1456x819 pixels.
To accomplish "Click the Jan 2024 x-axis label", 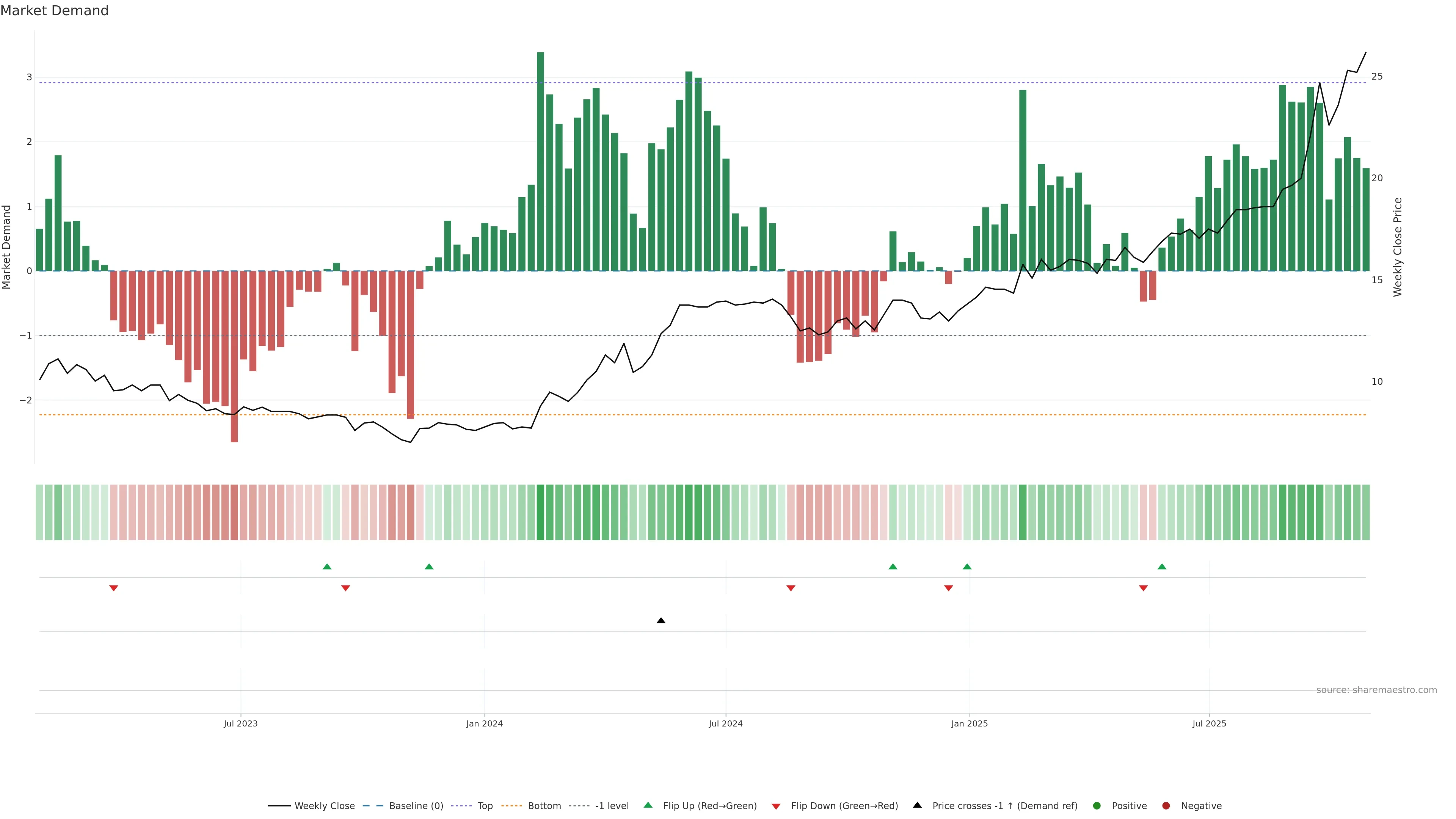I will pos(485,723).
